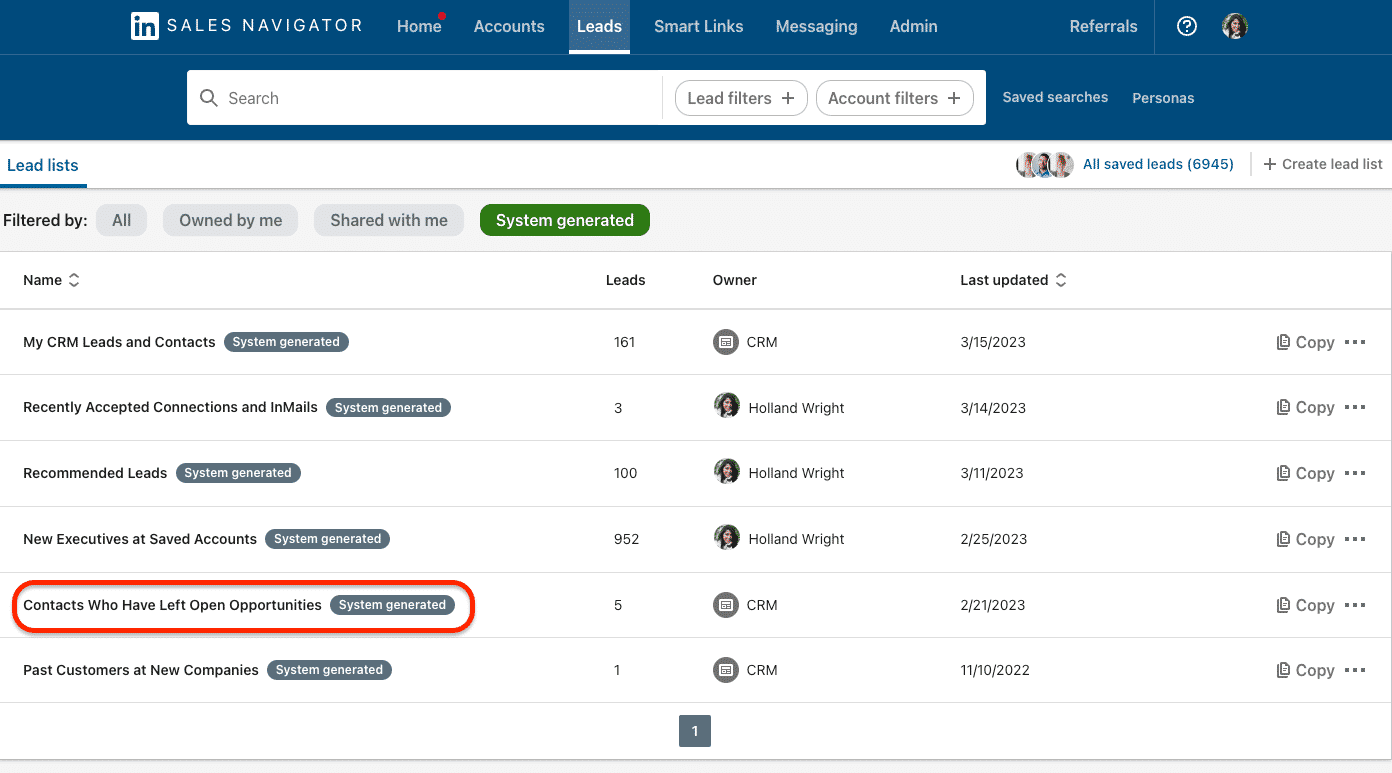Toggle the System generated filter
The height and width of the screenshot is (773, 1392).
565,220
